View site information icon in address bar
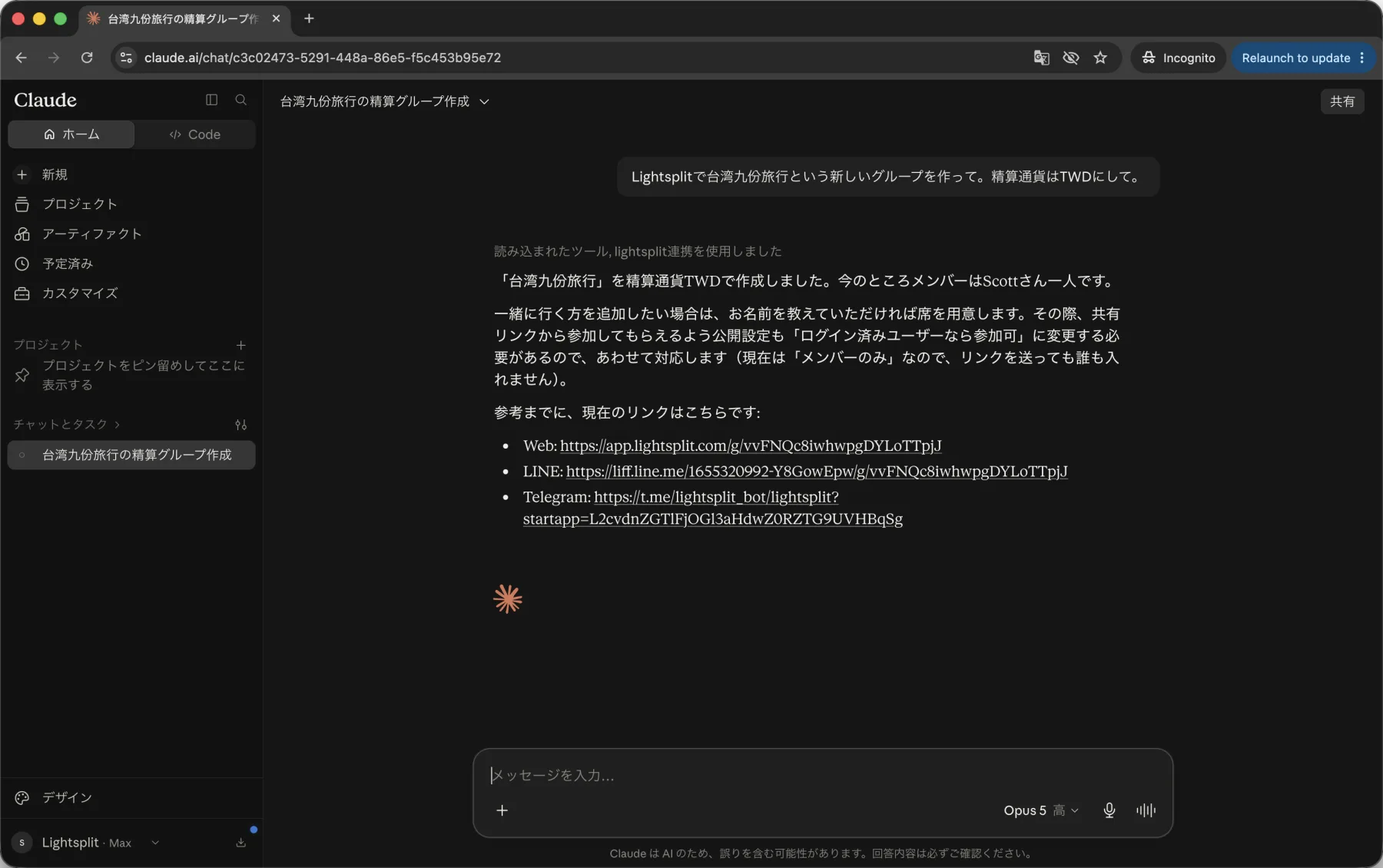The height and width of the screenshot is (868, 1383). 127,58
